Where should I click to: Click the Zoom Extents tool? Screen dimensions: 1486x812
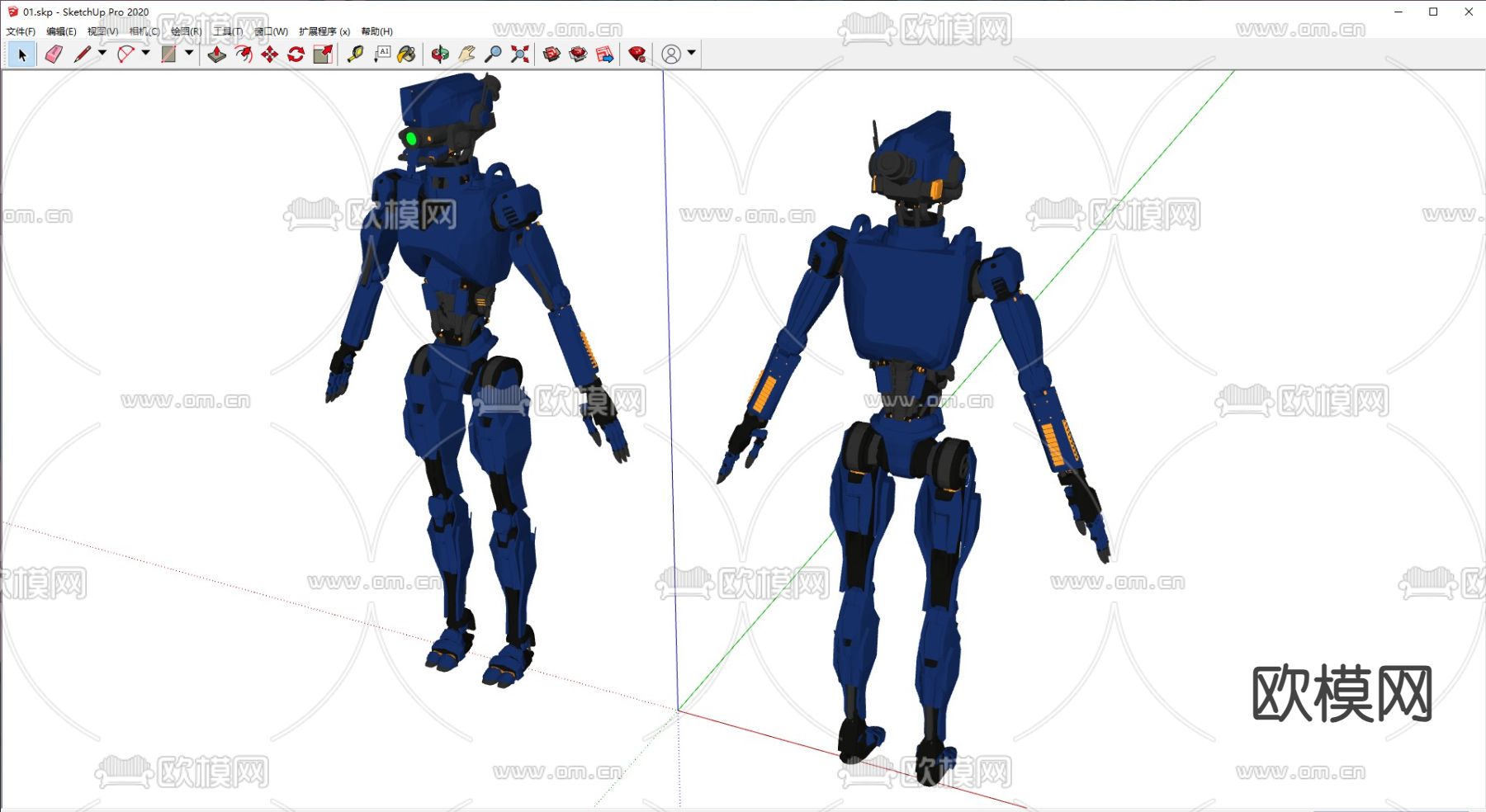point(520,54)
